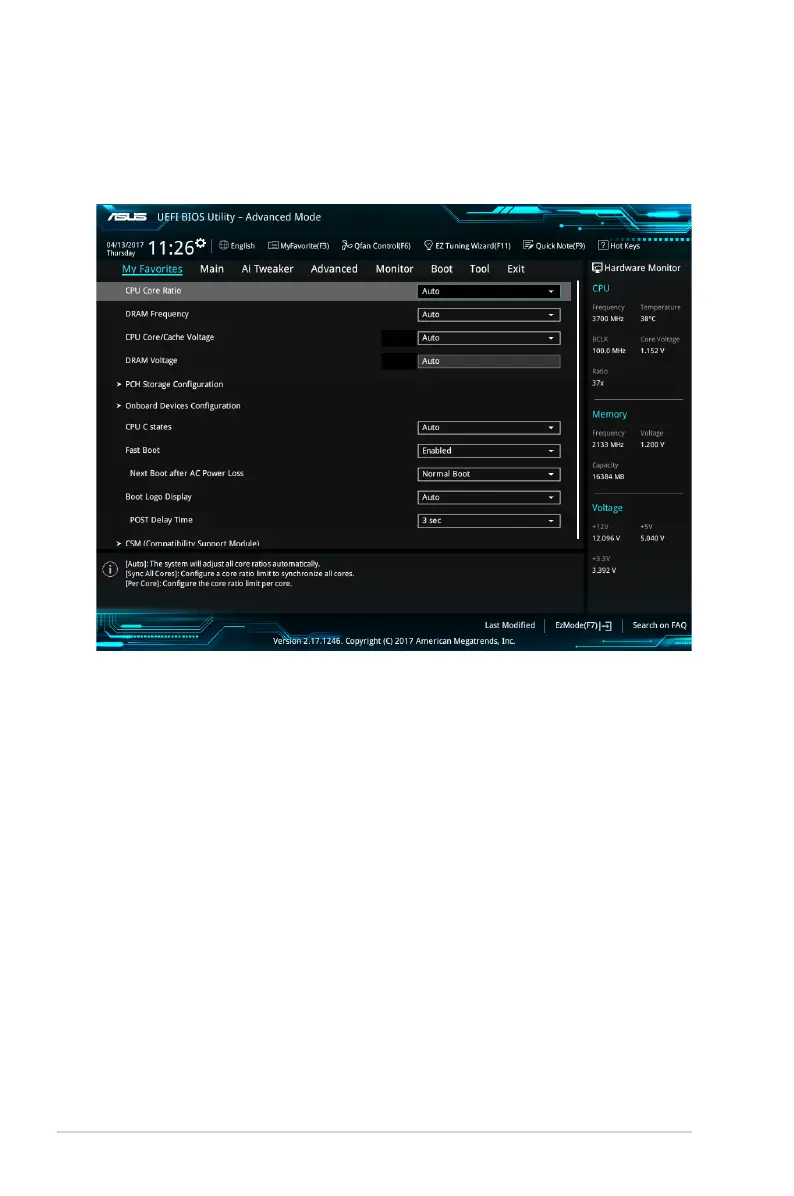Click Search on FAQ

(x=659, y=625)
